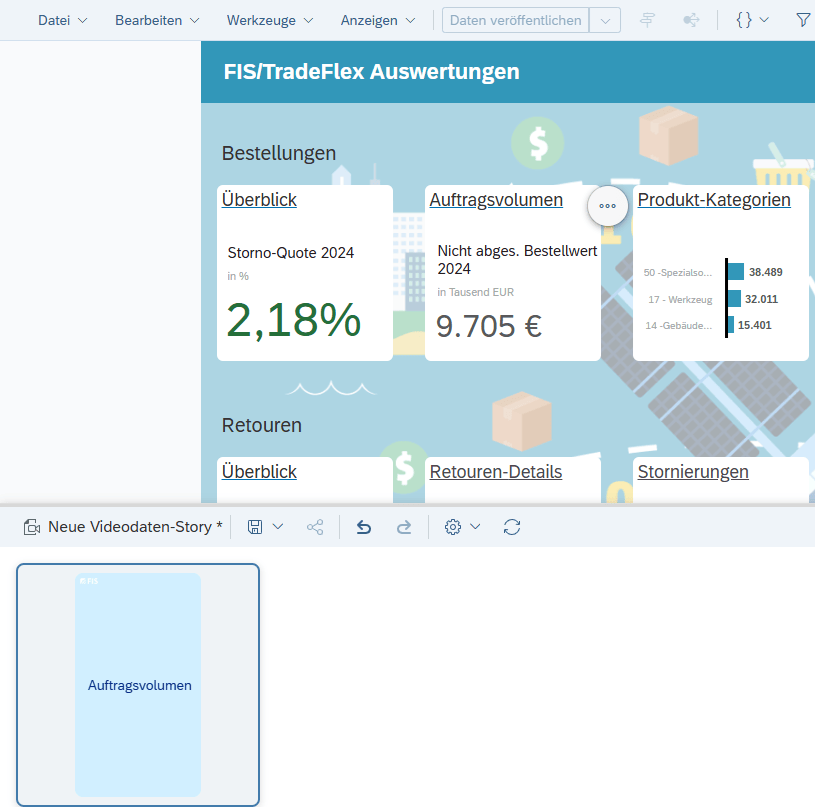The height and width of the screenshot is (810, 815).
Task: Click the signpost icon in top toolbar
Action: (647, 20)
